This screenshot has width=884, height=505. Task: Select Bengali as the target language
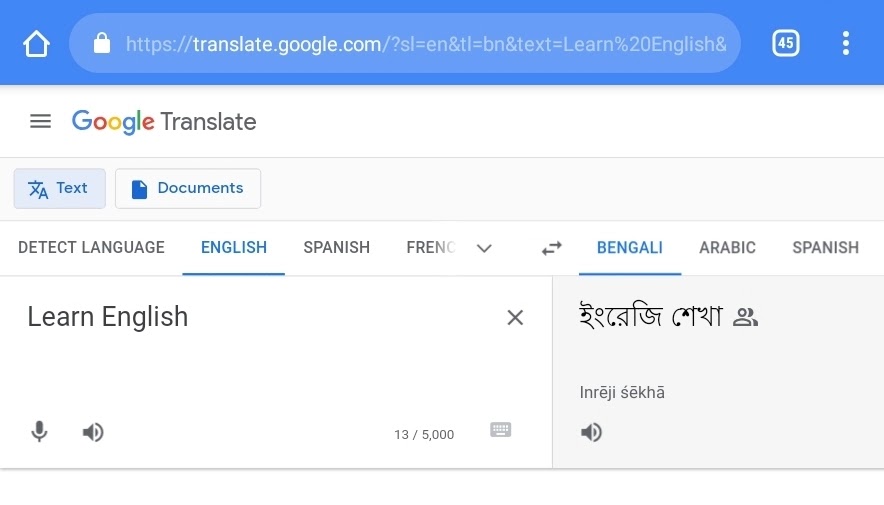pos(629,248)
